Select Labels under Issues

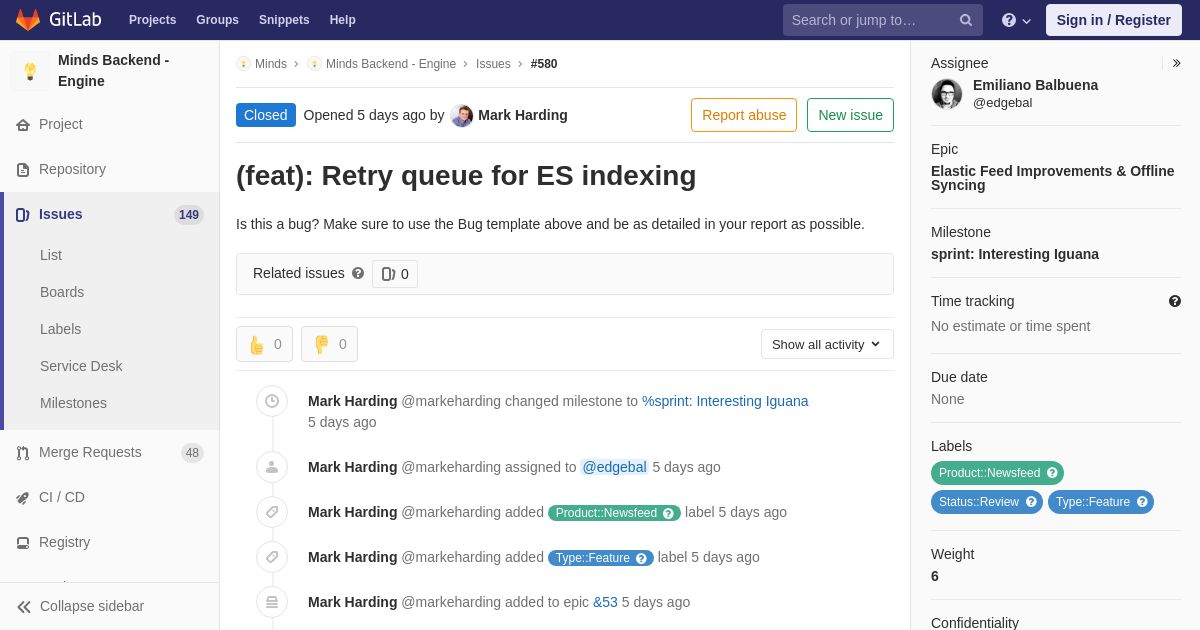60,329
